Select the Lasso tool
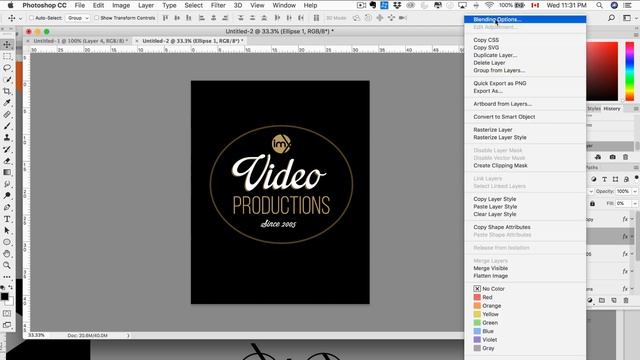 pyautogui.click(x=7, y=68)
